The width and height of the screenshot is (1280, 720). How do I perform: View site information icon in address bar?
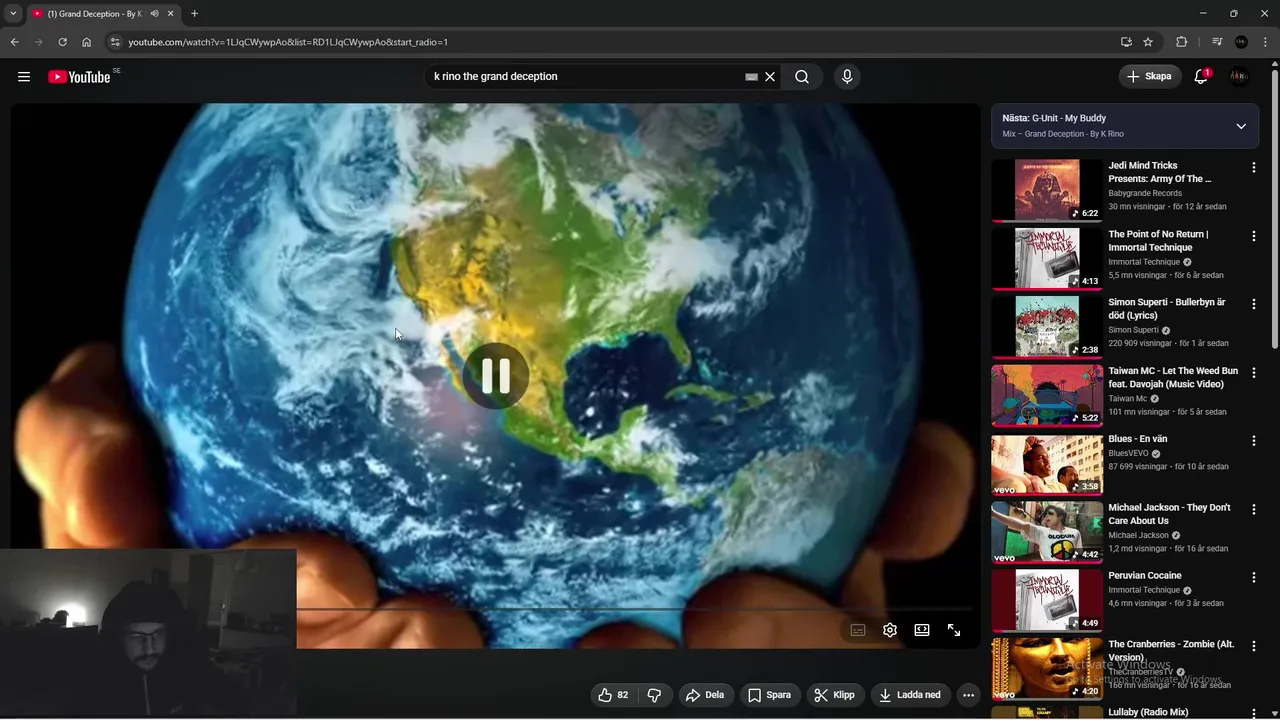(x=115, y=42)
